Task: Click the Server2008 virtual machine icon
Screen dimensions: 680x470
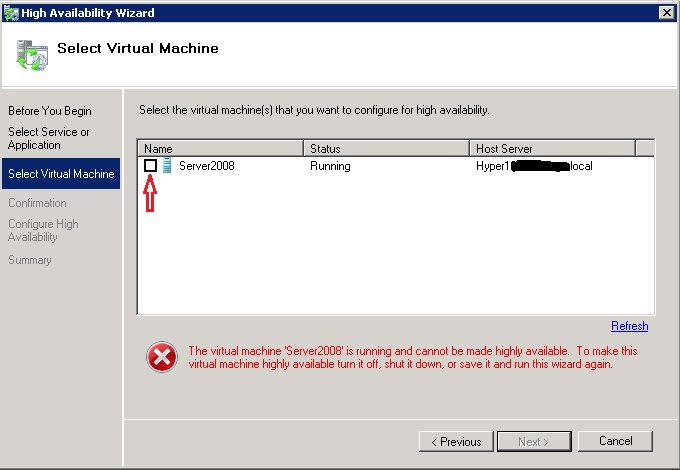Action: [167, 166]
